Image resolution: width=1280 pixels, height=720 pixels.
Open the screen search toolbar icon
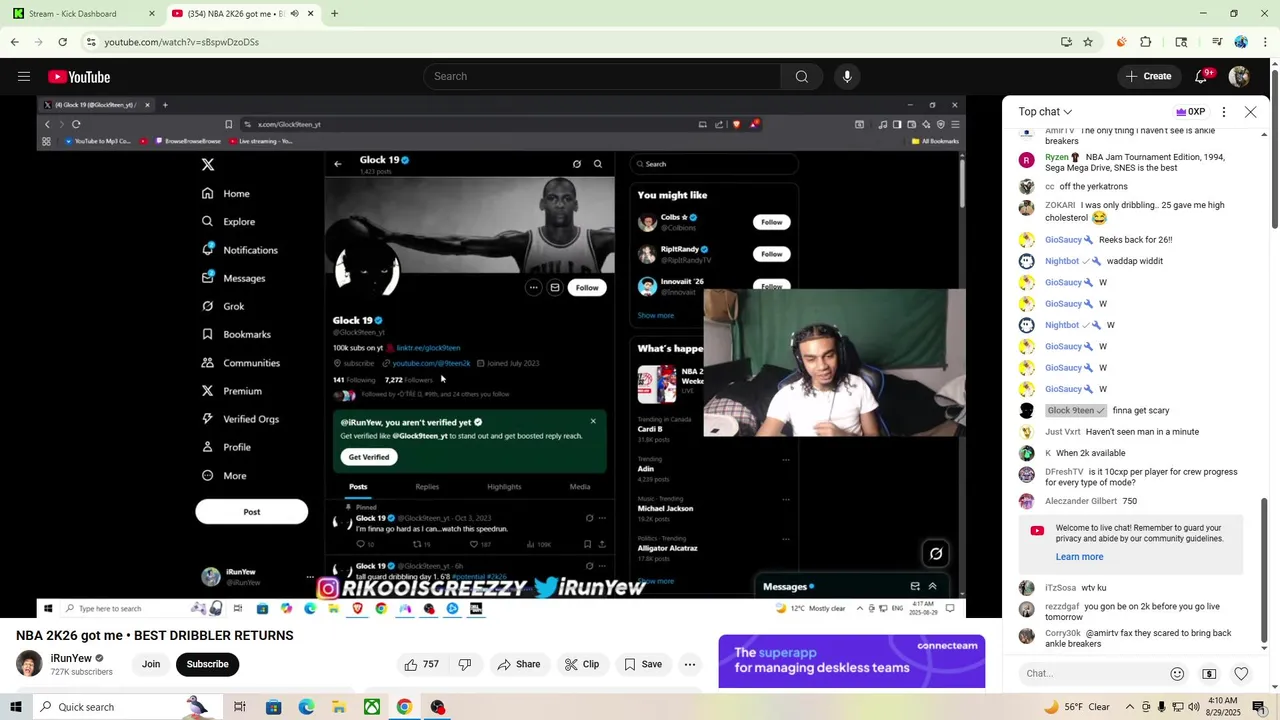(1181, 42)
